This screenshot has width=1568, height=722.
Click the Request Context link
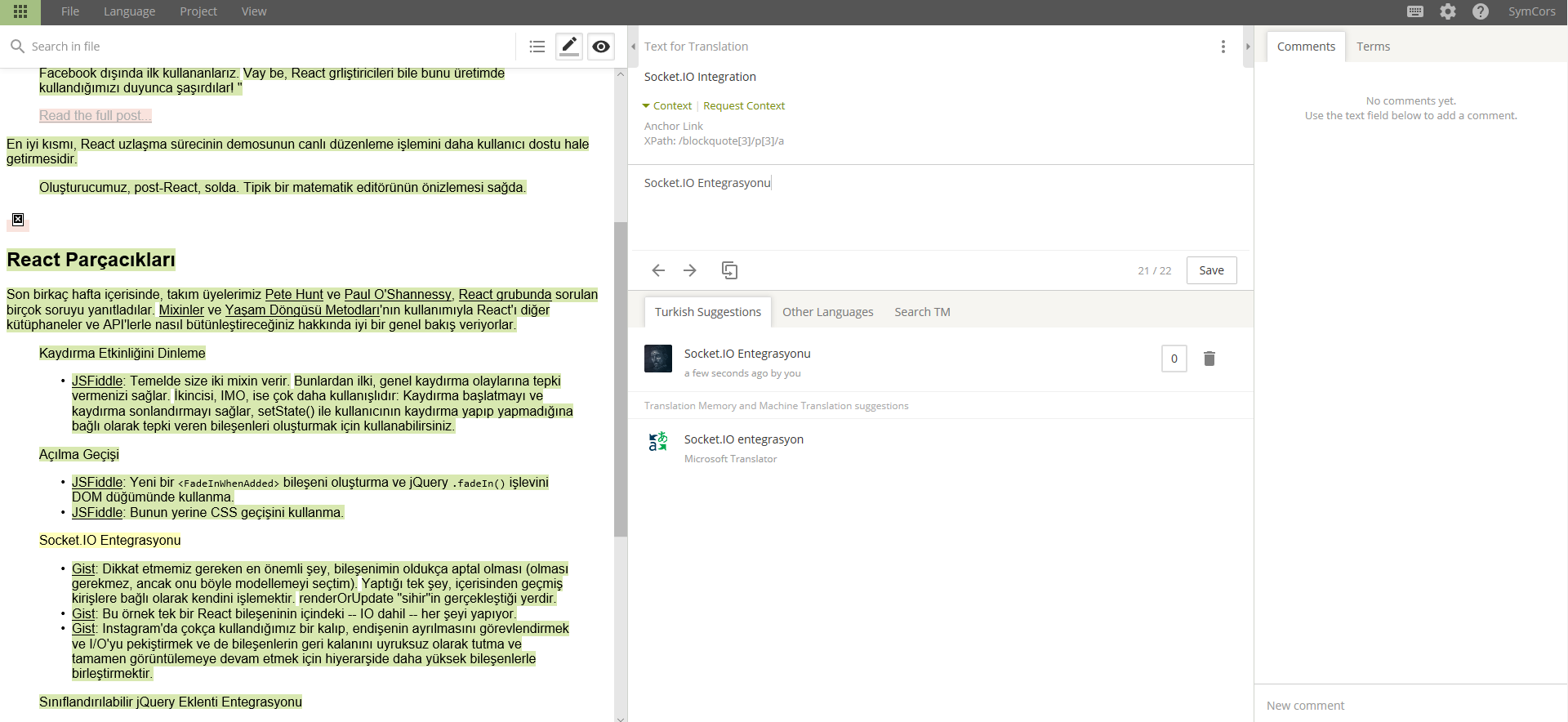tap(744, 105)
